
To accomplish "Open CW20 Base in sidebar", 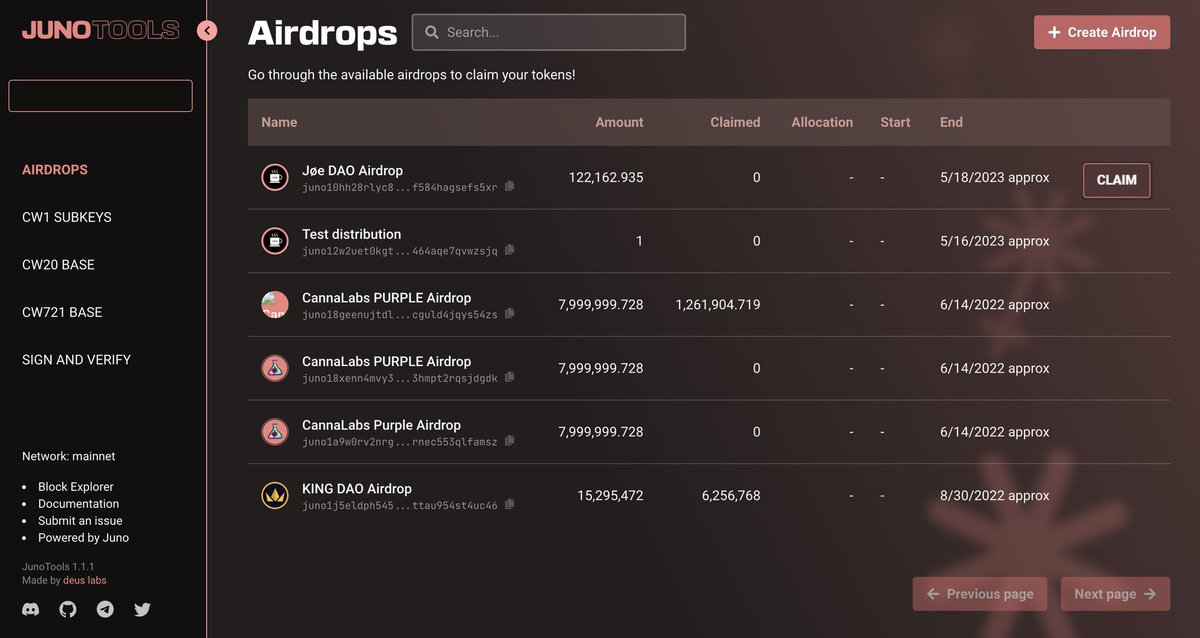I will [58, 265].
